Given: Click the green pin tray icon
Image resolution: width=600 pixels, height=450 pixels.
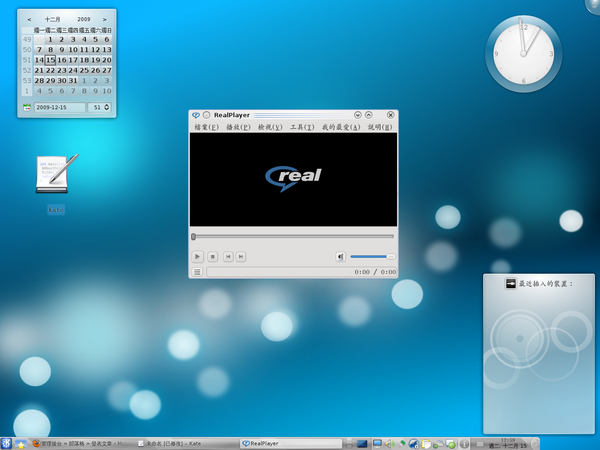Looking at the screenshot, I should pos(402,444).
